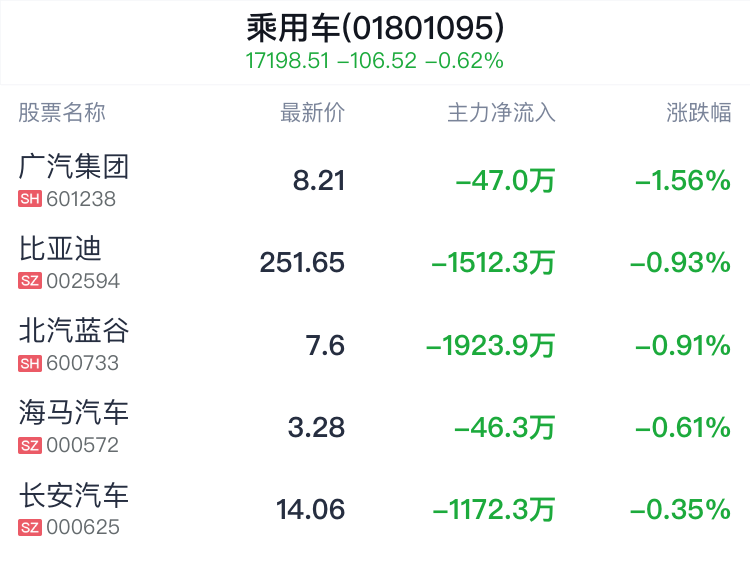
Task: Select the 北汽蓝谷 stock name
Action: click(75, 330)
